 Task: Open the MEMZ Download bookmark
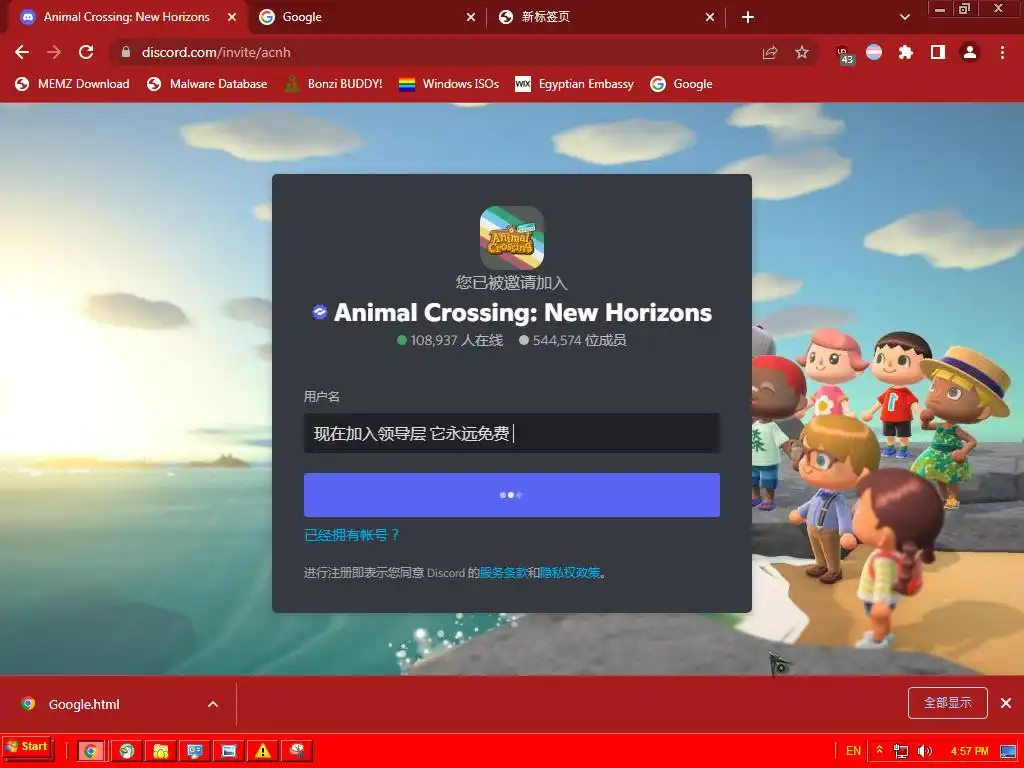click(72, 84)
